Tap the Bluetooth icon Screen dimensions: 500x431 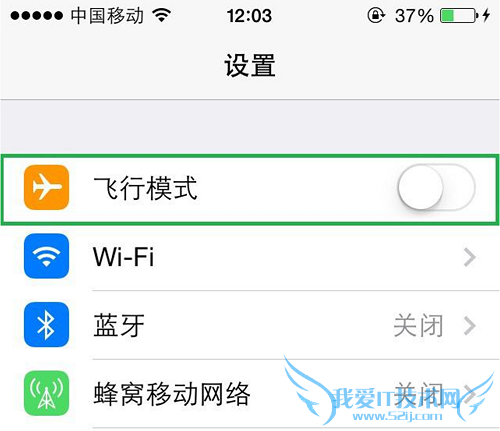[x=46, y=325]
